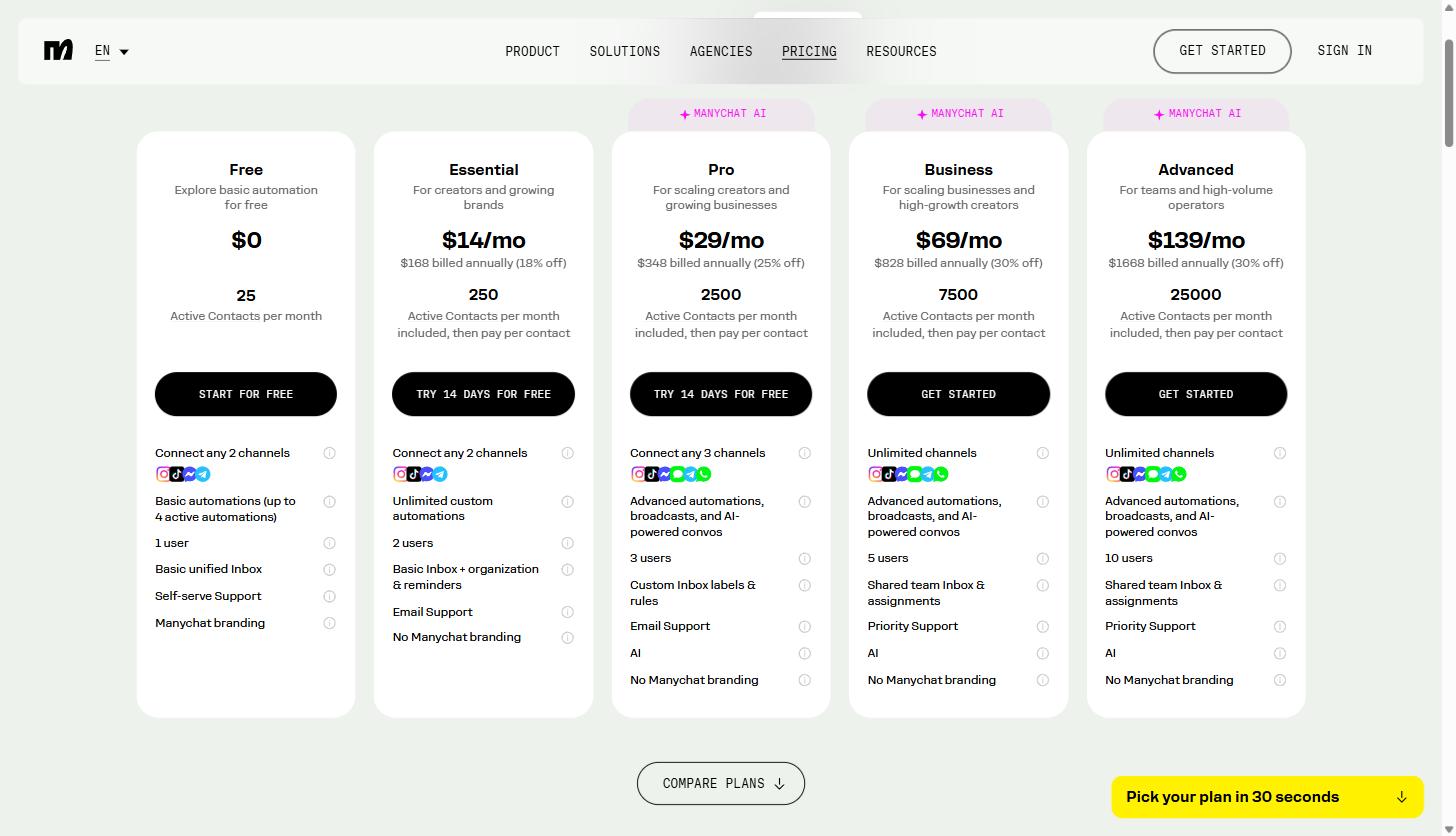Open the Solutions menu
The height and width of the screenshot is (836, 1456).
click(x=625, y=51)
